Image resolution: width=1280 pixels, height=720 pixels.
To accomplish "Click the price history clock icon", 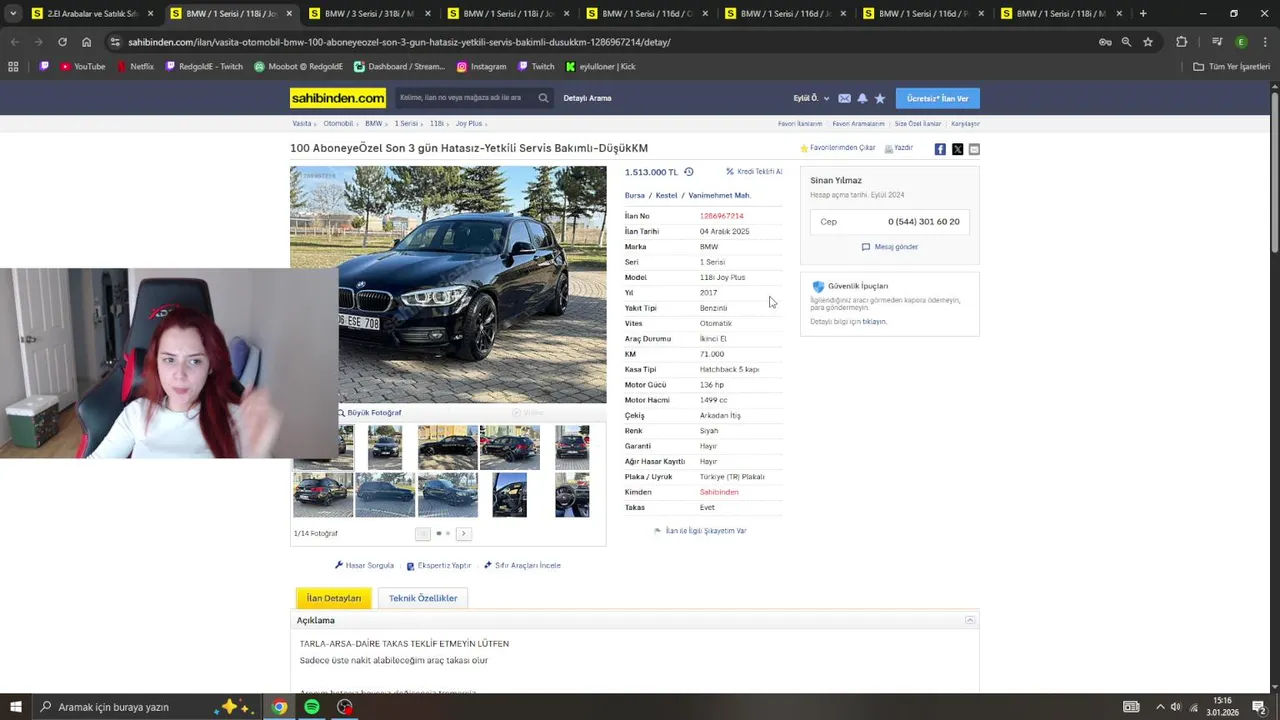I will (688, 172).
